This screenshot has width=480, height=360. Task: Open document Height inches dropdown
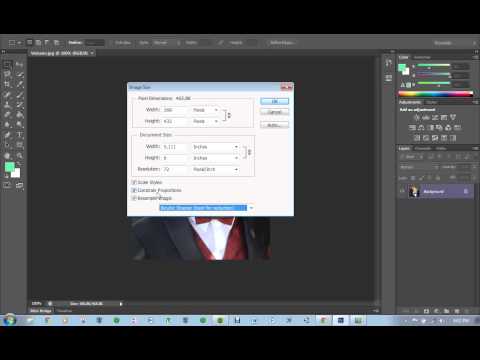(x=215, y=158)
